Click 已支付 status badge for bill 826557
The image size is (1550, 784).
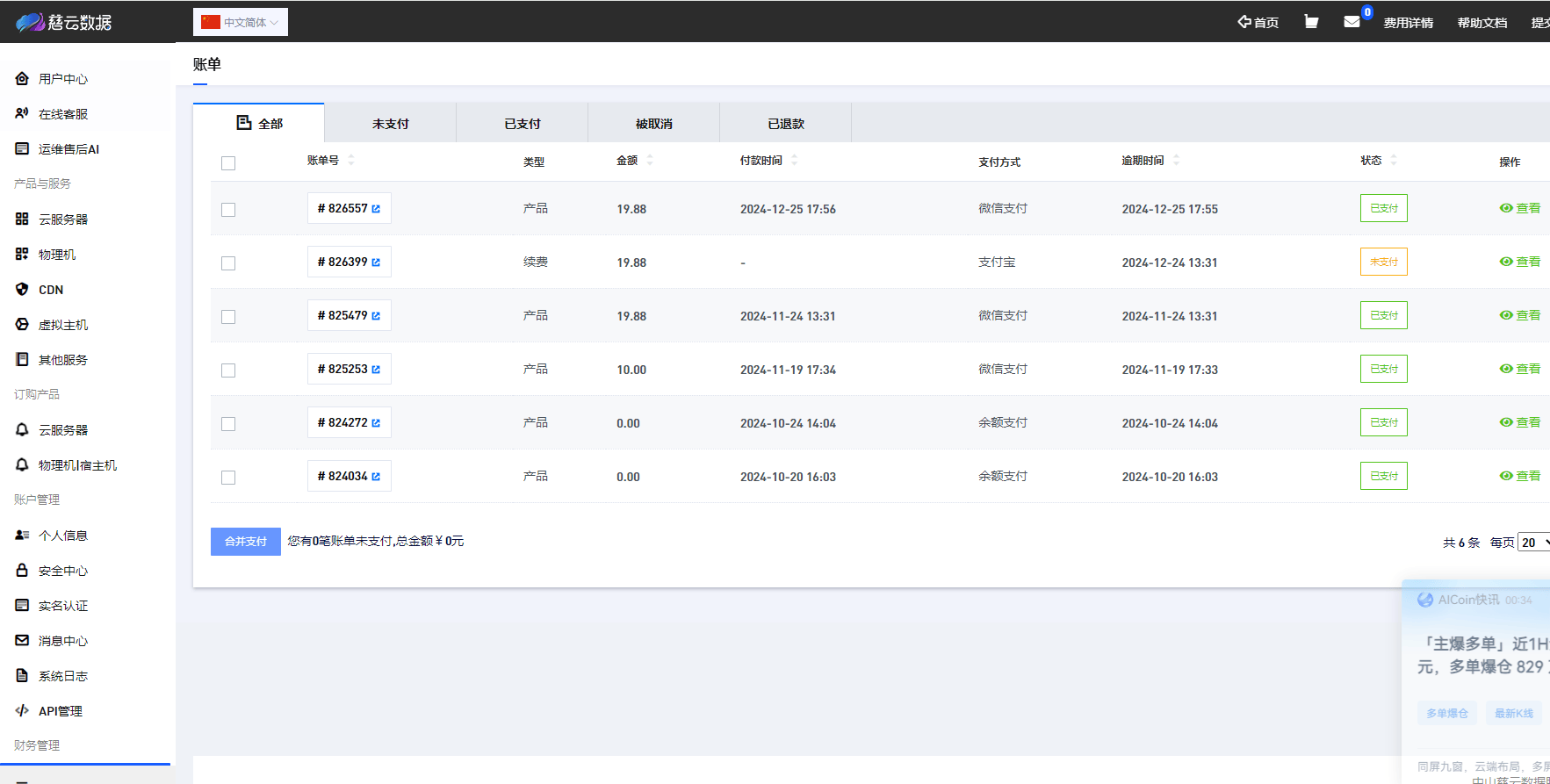(1384, 208)
